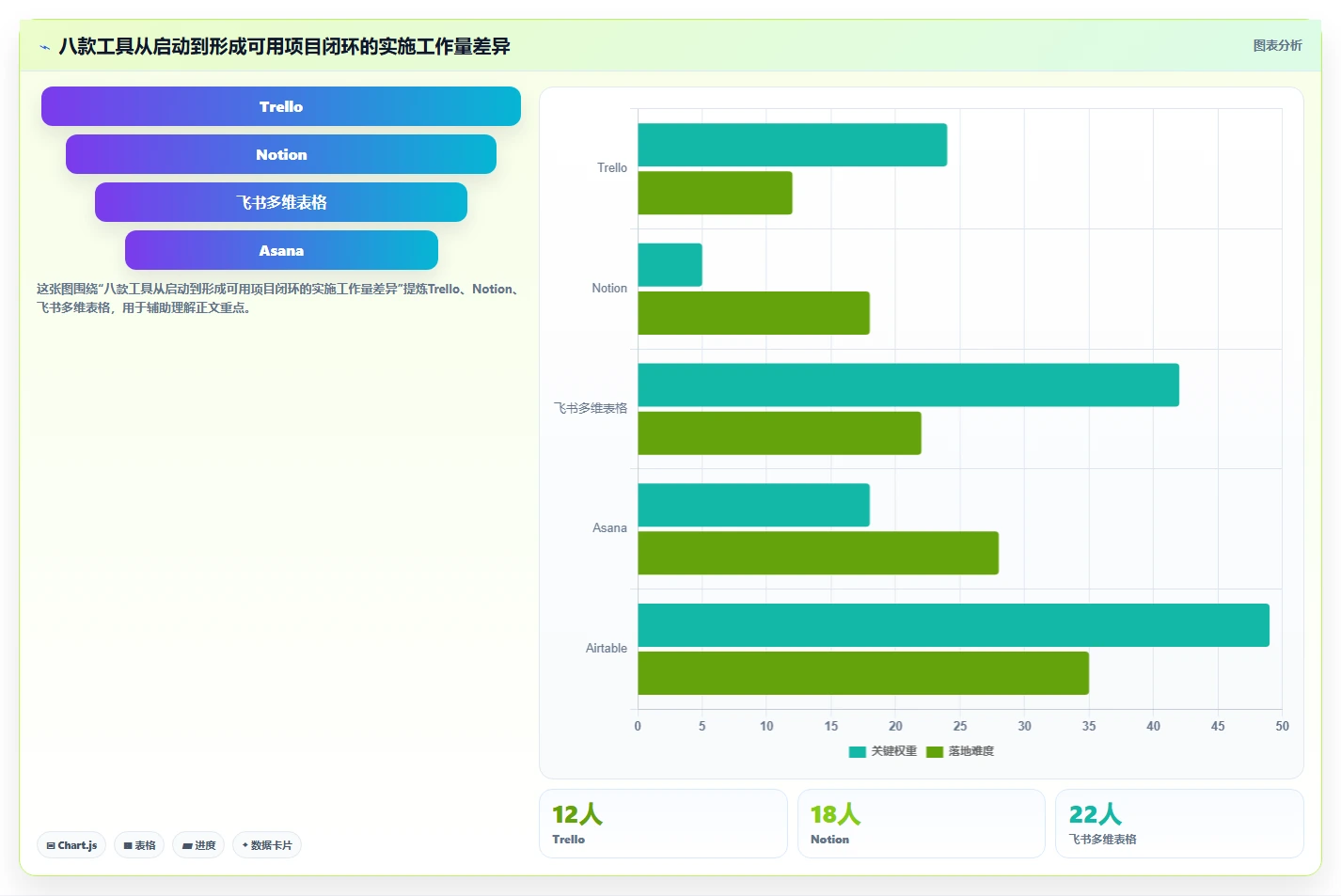
Task: Click Notion's green 落地难度 bar
Action: tap(754, 313)
